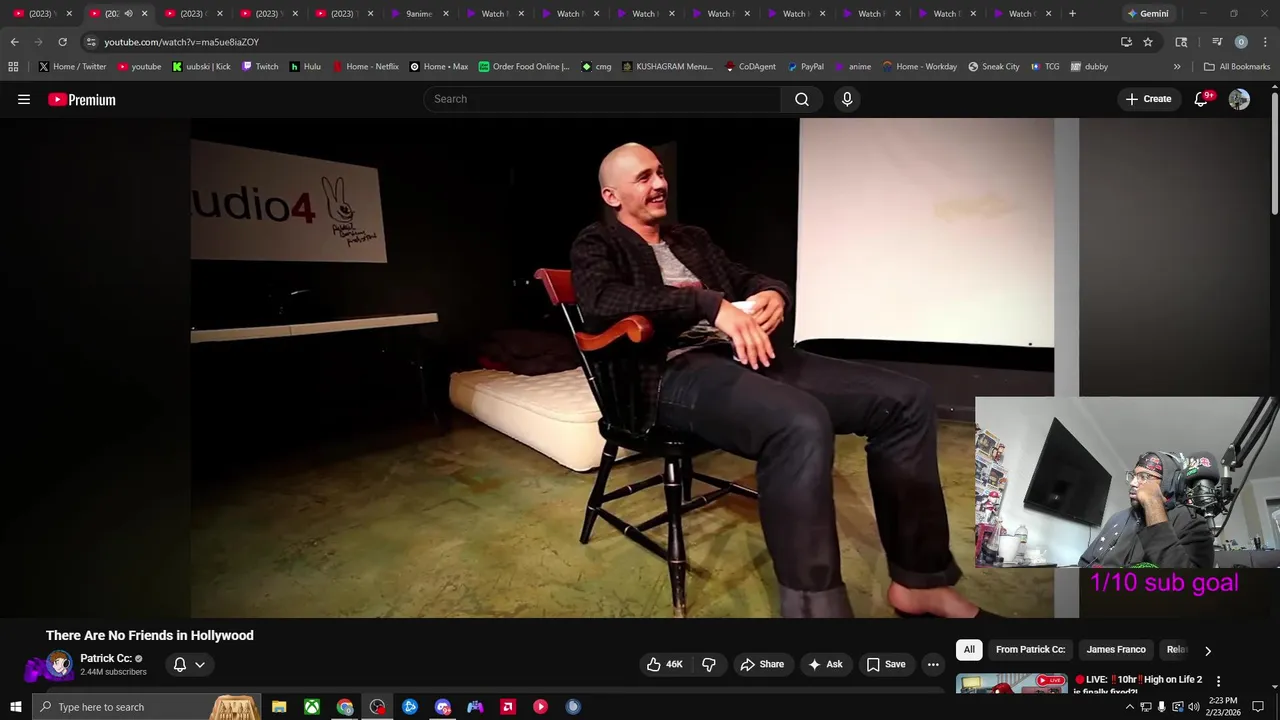The image size is (1280, 720).
Task: Switch to the 9anime tab
Action: tap(421, 13)
